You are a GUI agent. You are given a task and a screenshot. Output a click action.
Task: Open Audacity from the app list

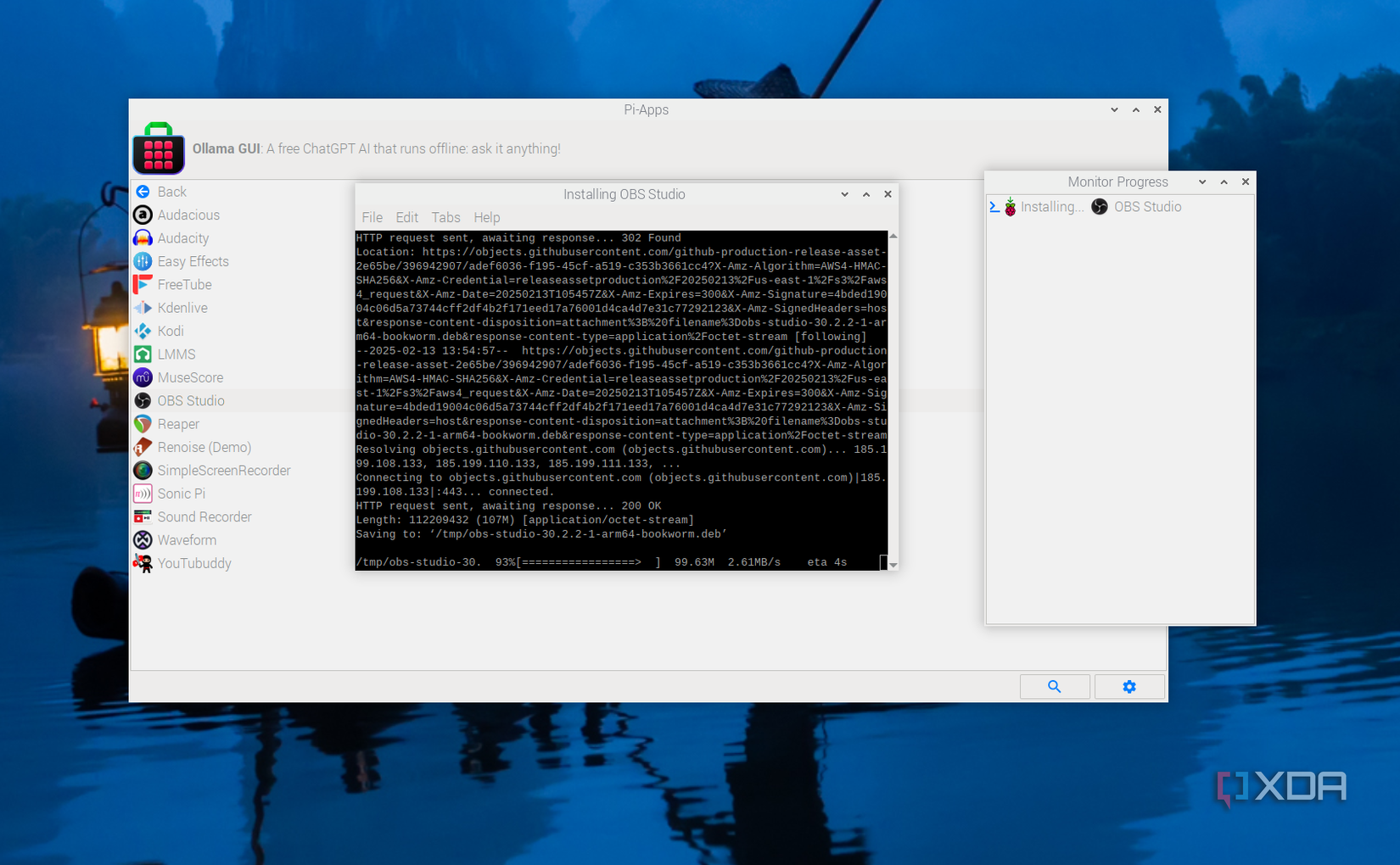pos(183,238)
